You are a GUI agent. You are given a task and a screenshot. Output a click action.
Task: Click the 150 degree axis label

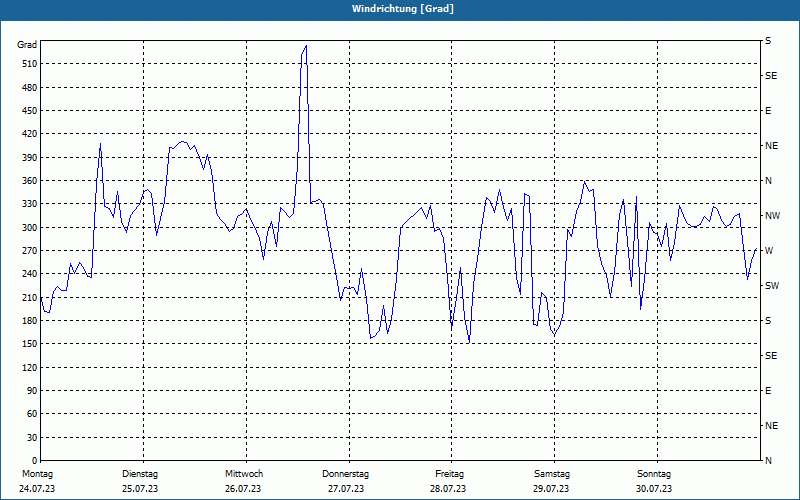(30, 344)
